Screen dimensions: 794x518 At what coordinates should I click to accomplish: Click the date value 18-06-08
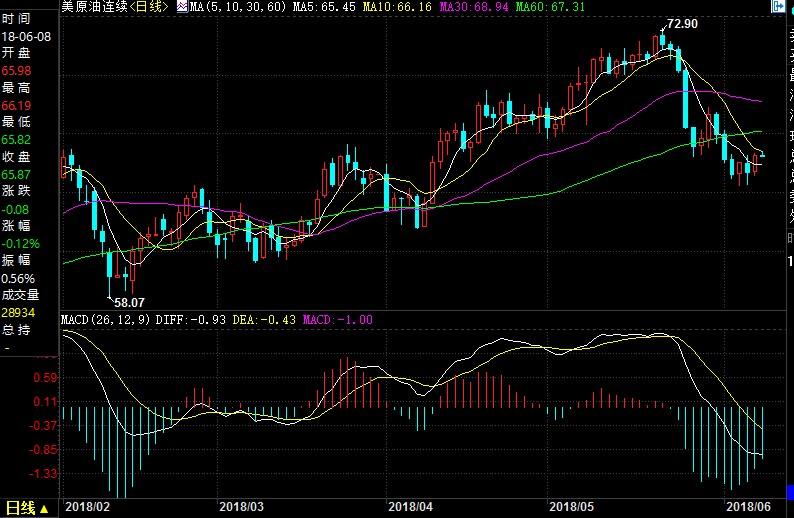26,37
